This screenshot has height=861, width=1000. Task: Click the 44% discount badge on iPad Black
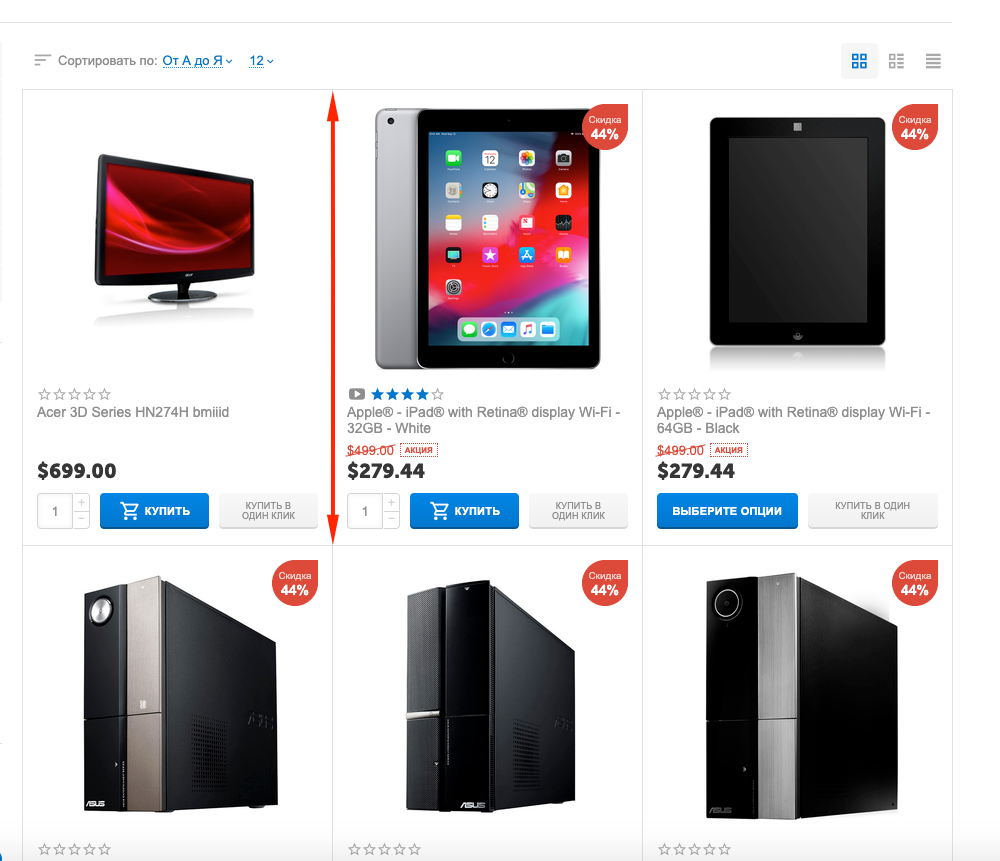coord(915,128)
